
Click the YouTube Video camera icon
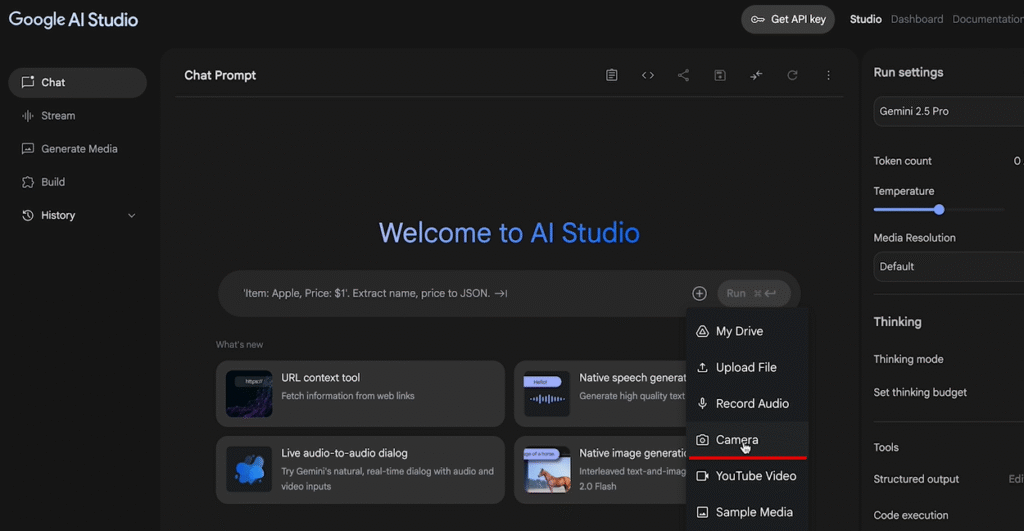[x=702, y=476]
